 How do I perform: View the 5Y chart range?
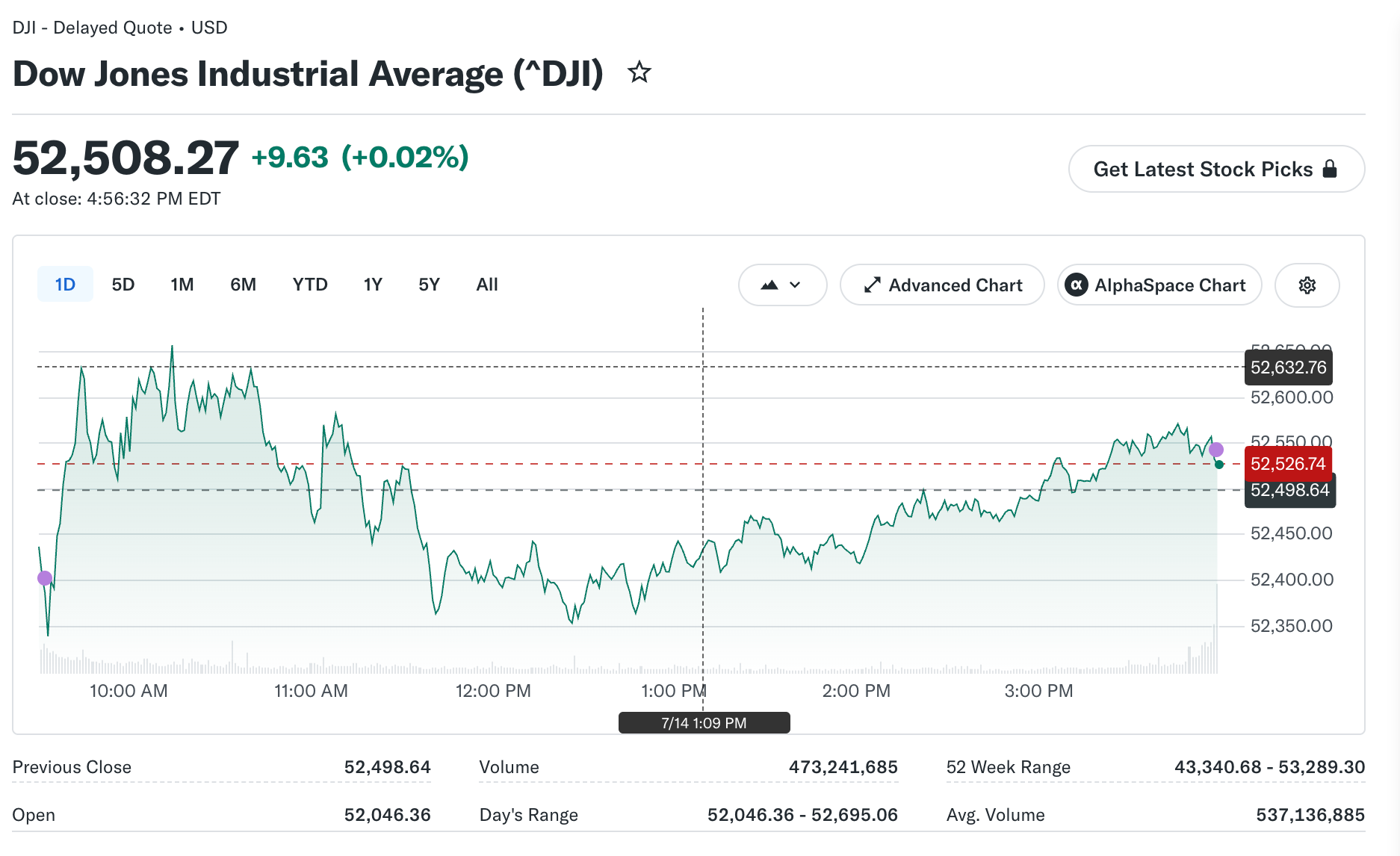coord(429,285)
